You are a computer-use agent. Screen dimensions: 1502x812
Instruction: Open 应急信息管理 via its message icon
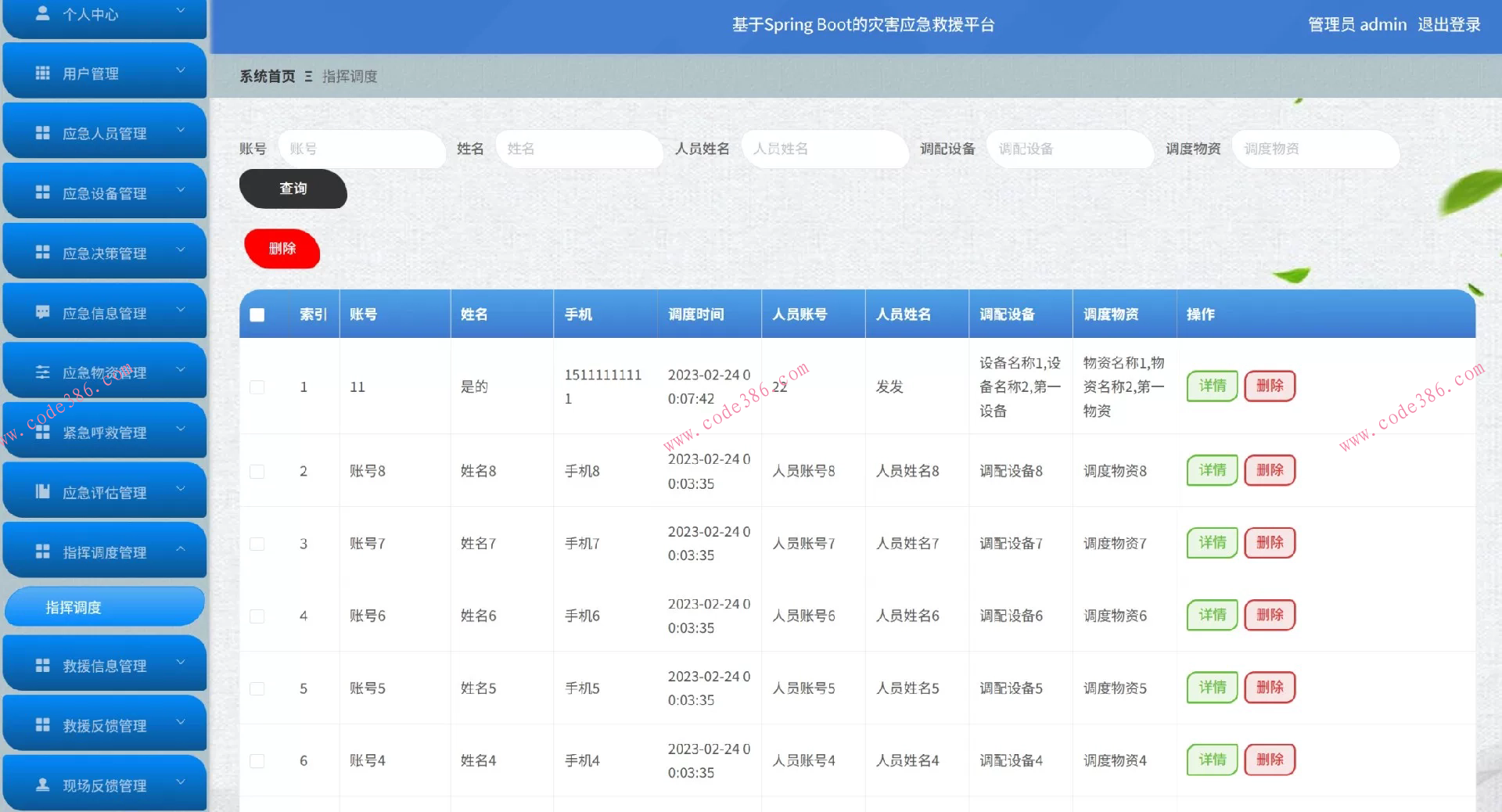[43, 312]
